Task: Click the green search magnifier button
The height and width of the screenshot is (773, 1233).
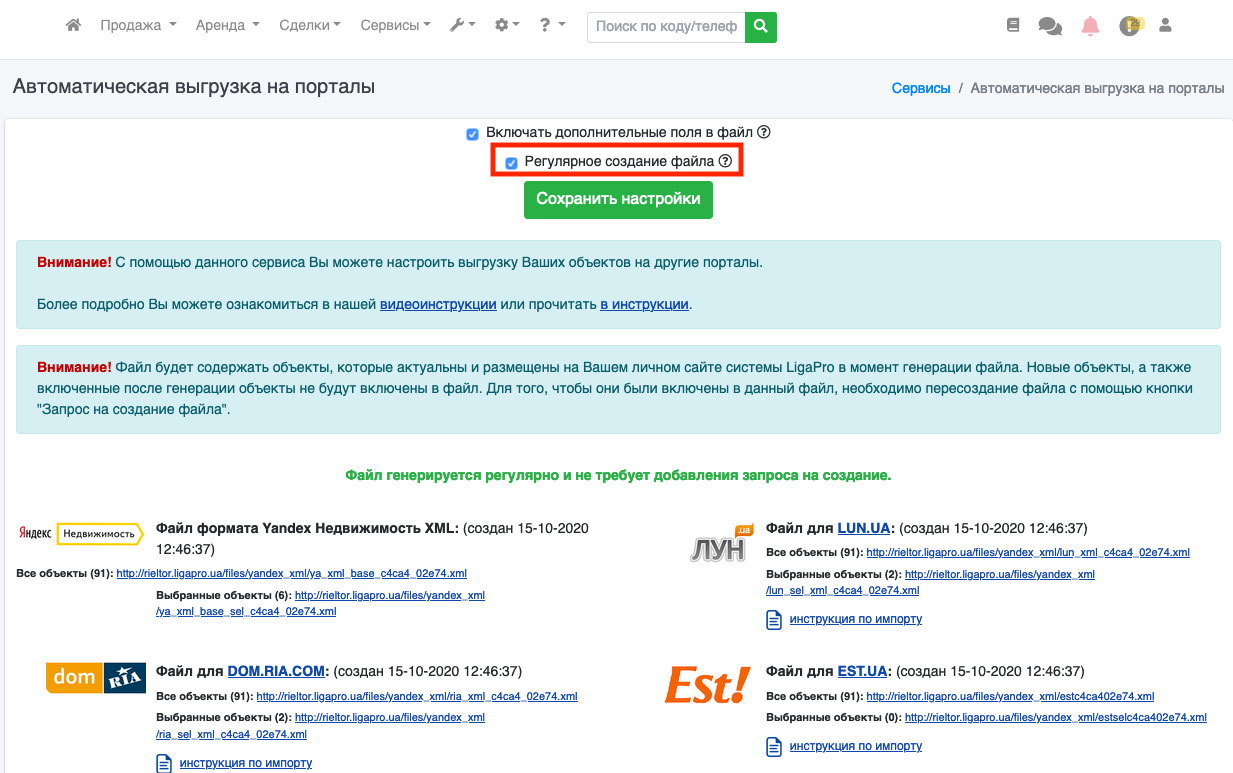Action: click(762, 26)
